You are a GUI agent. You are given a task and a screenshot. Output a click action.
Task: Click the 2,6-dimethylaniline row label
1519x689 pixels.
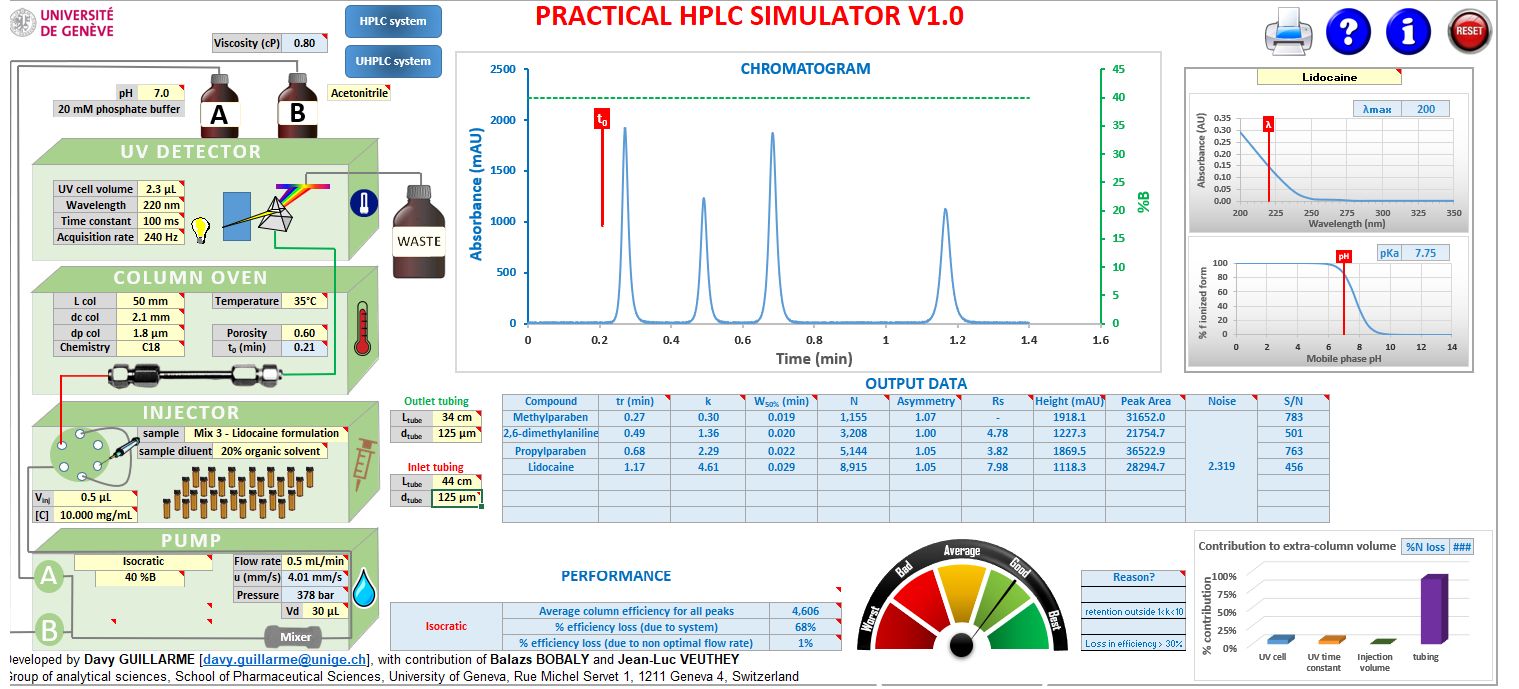(x=550, y=433)
